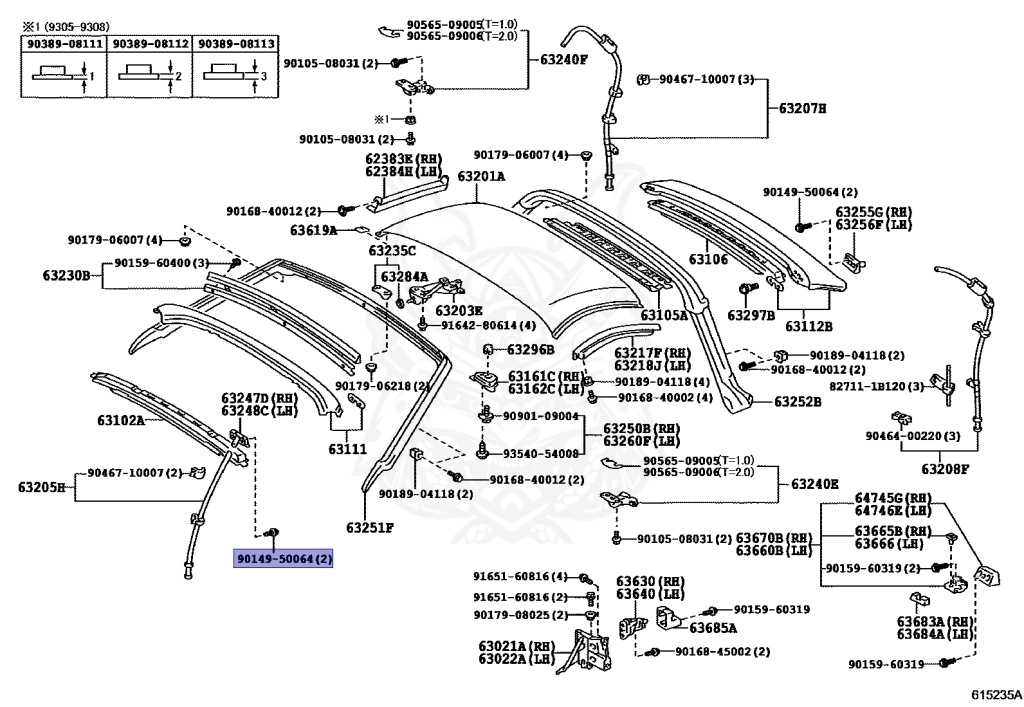Select part number 63106
Image resolution: width=1024 pixels, height=707 pixels.
[x=708, y=259]
